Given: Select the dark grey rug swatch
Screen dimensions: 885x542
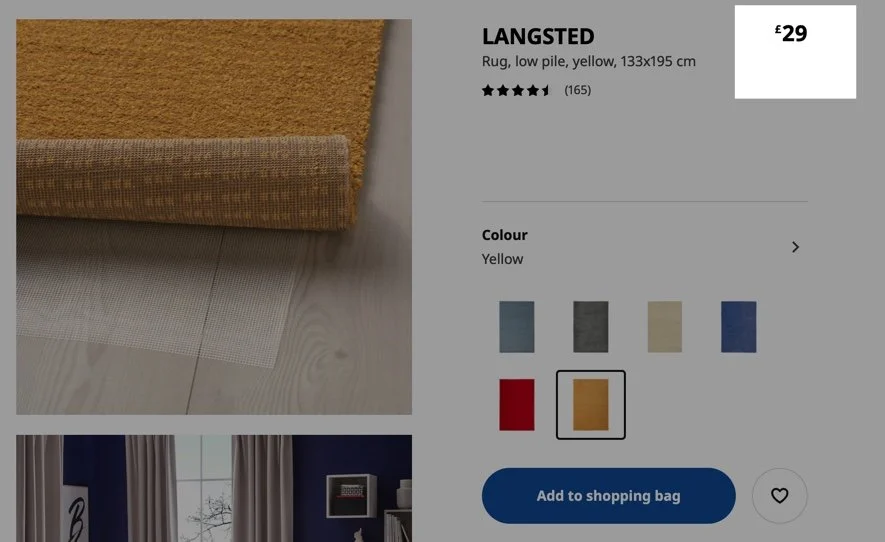Looking at the screenshot, I should [x=590, y=327].
